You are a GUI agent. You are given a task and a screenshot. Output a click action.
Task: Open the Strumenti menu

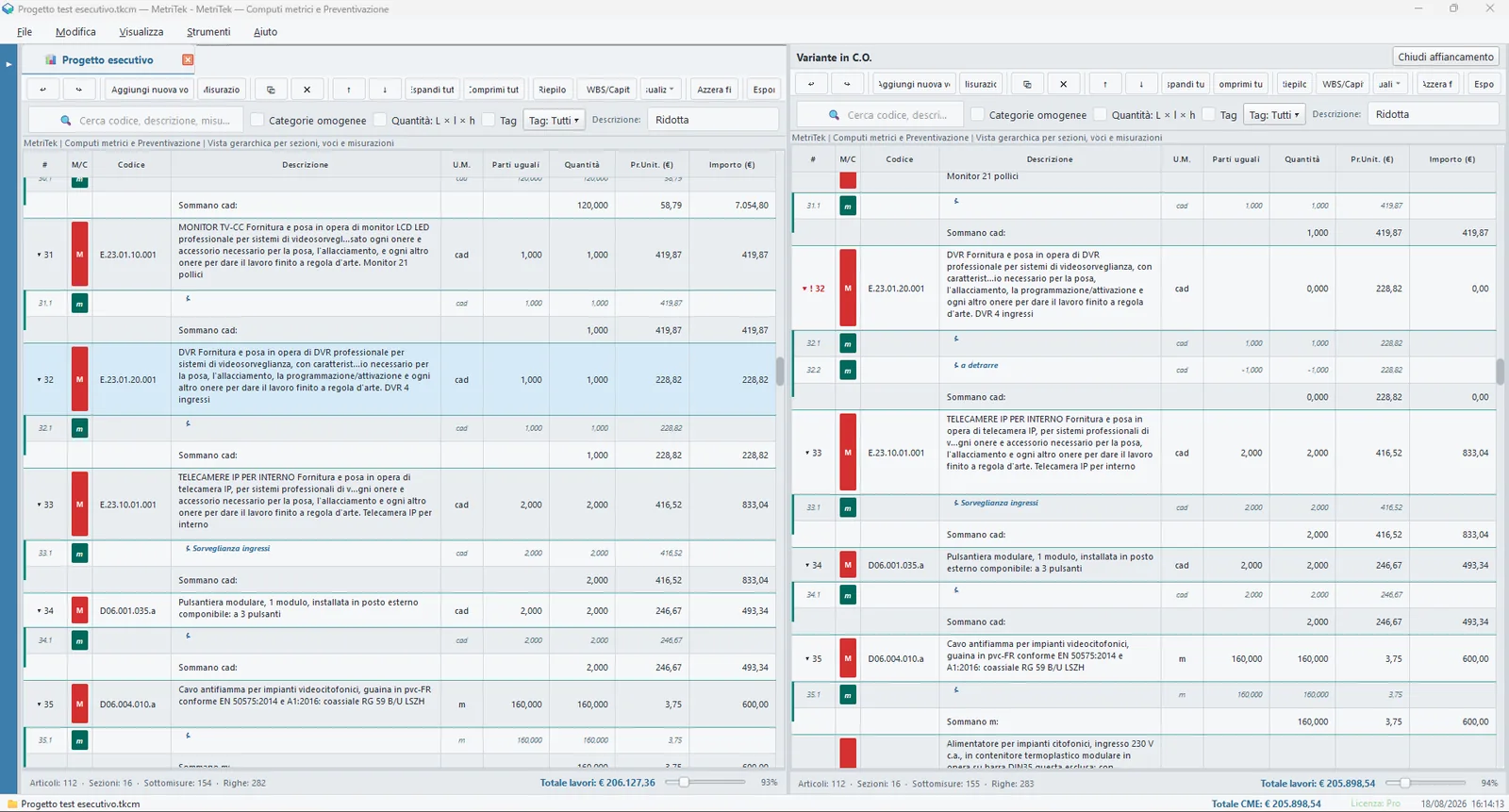pos(208,32)
